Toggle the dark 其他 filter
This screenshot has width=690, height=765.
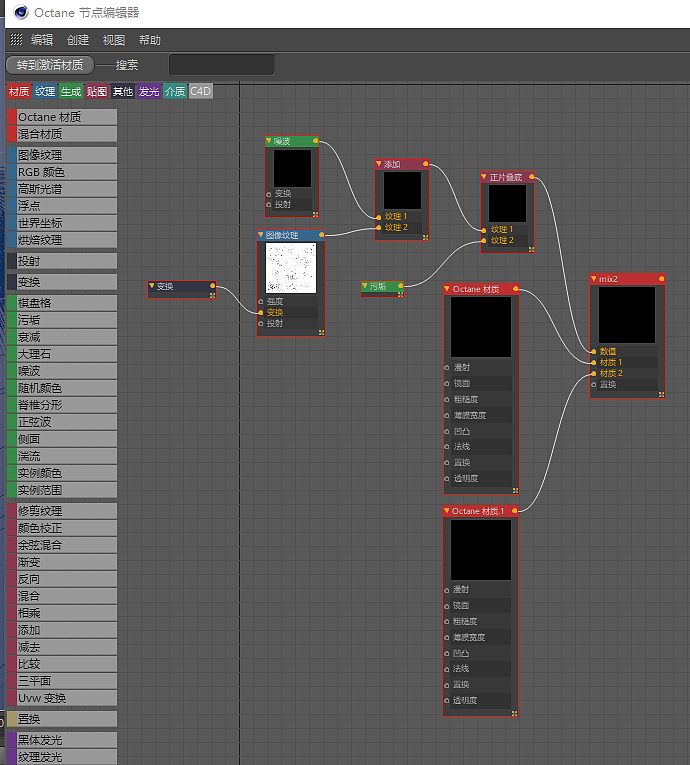(122, 91)
